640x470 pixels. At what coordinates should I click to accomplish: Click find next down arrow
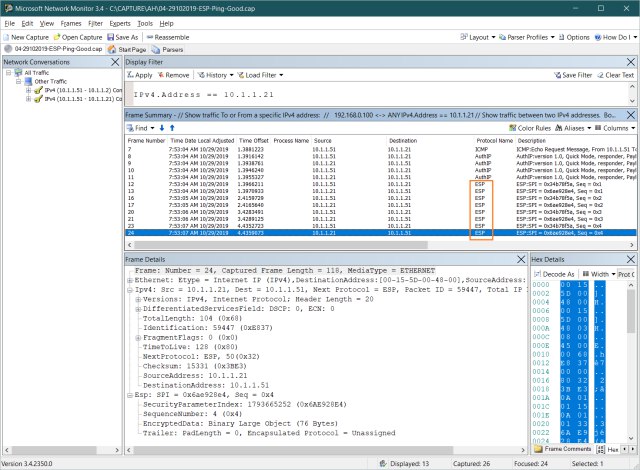pos(162,128)
